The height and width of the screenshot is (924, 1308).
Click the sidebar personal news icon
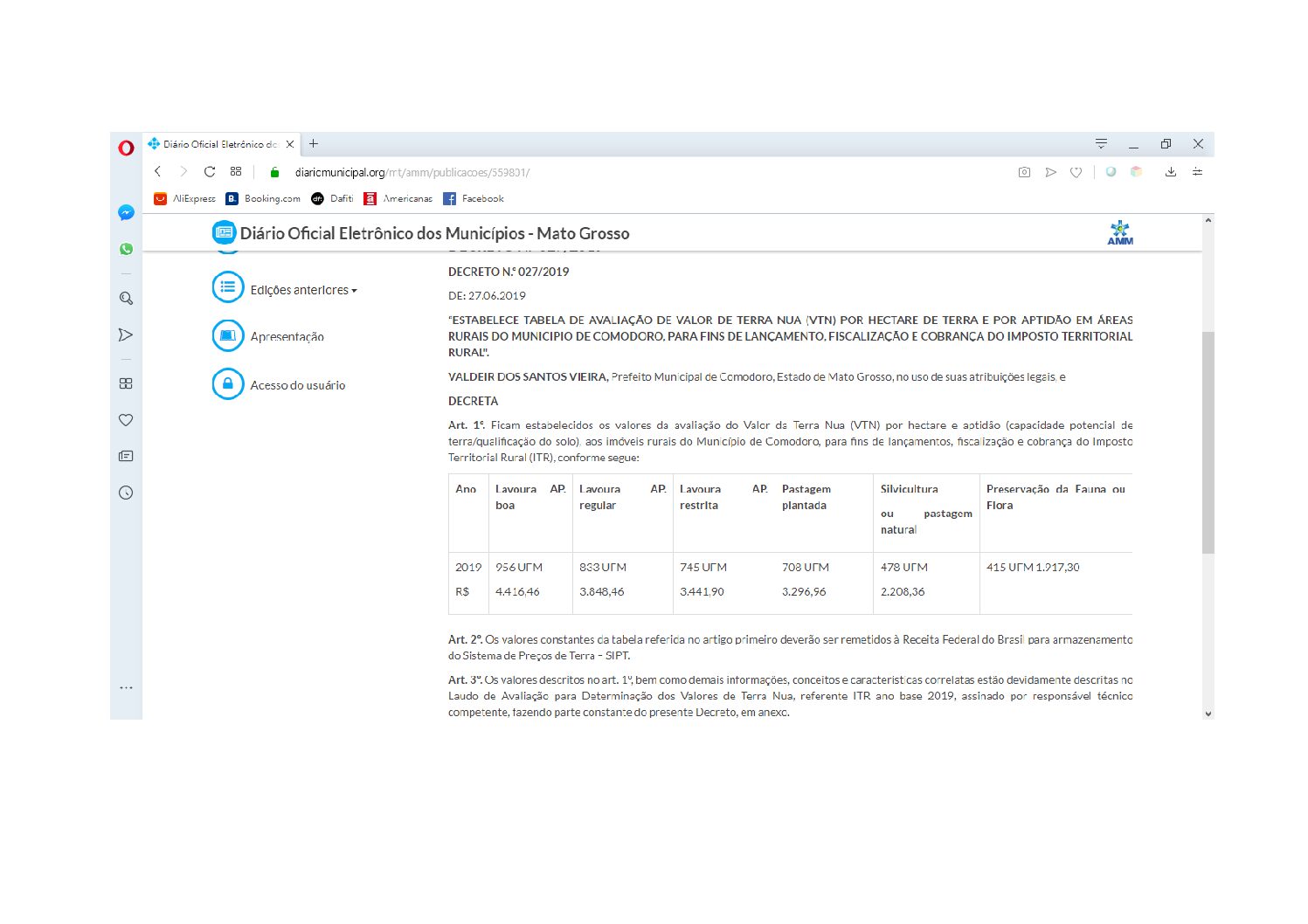pos(126,456)
